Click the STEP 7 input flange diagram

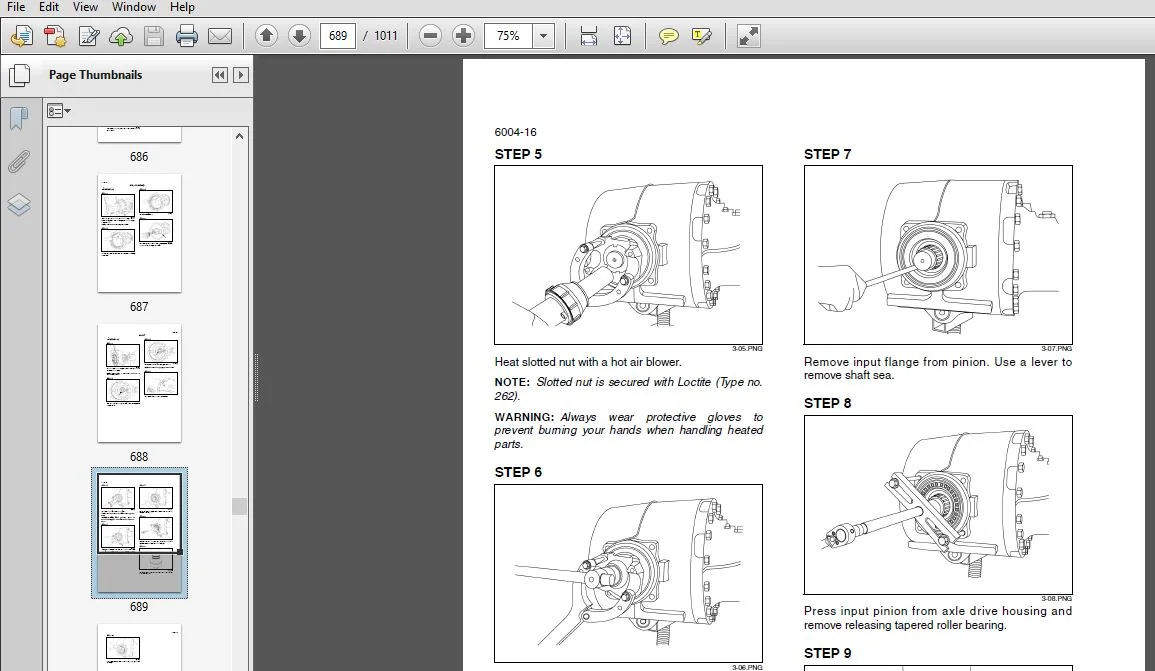938,255
